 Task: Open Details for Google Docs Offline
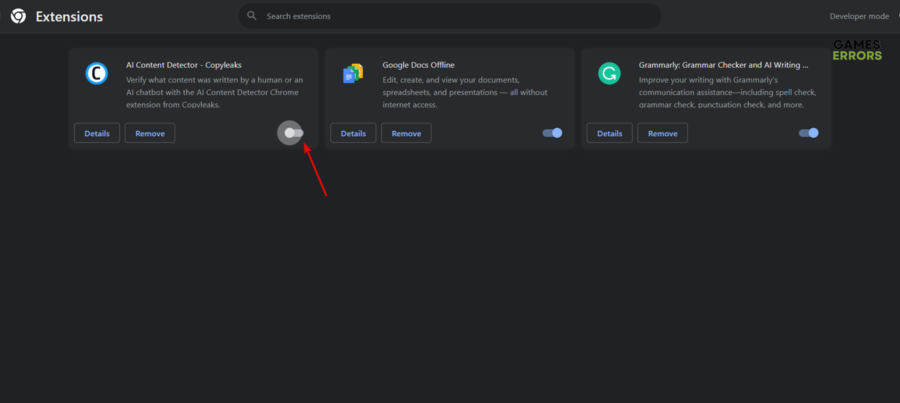[x=353, y=133]
